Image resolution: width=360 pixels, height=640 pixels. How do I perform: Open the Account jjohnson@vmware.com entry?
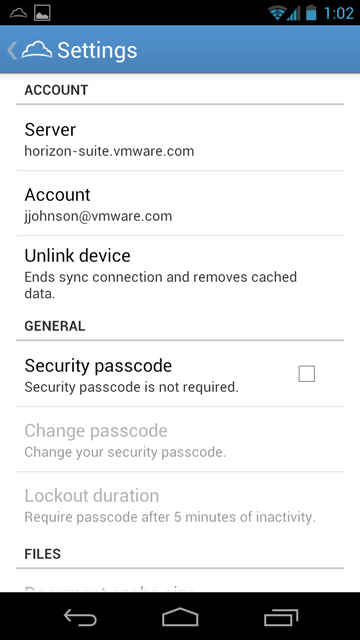180,203
